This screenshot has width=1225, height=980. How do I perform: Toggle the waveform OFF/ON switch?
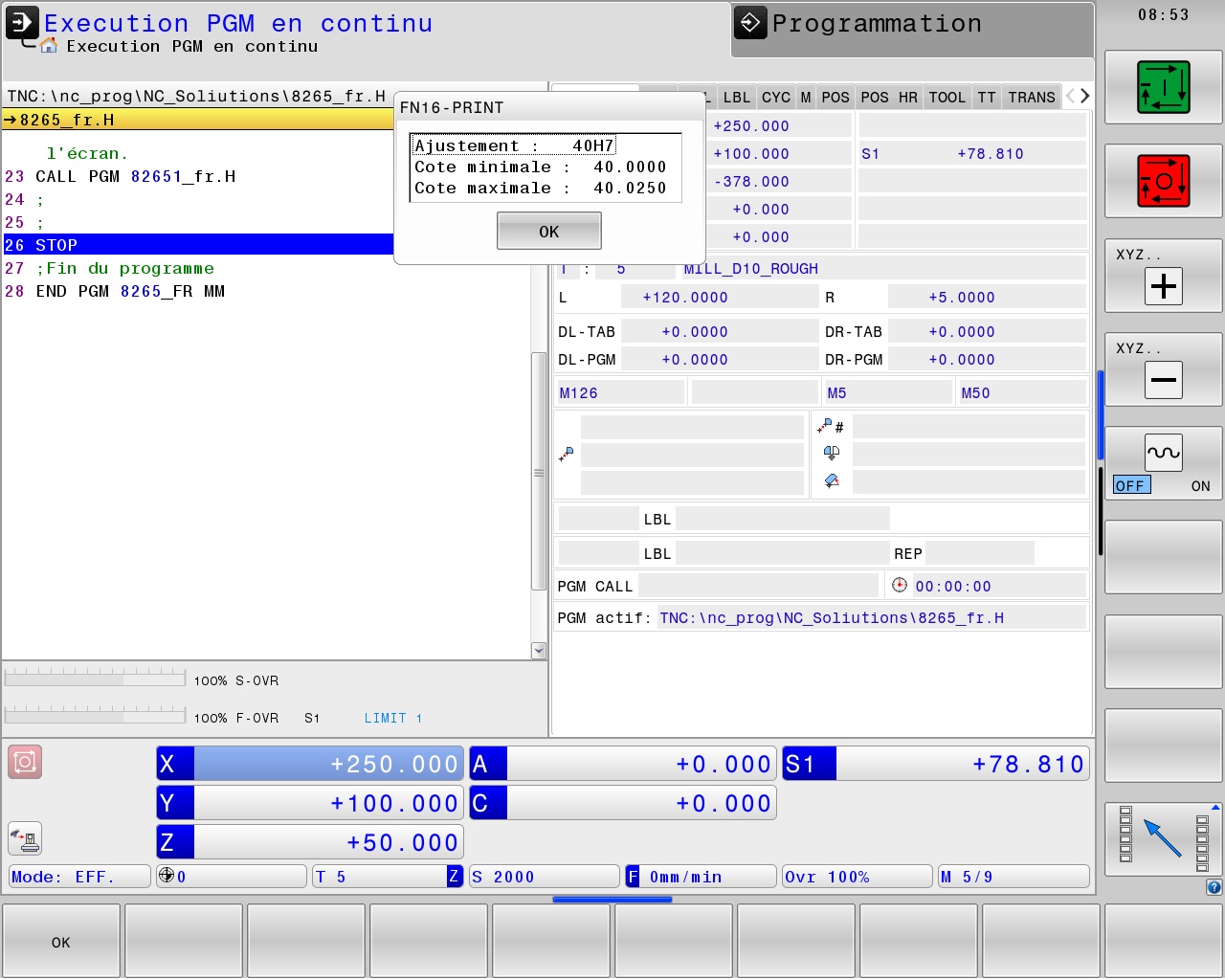(x=1163, y=464)
